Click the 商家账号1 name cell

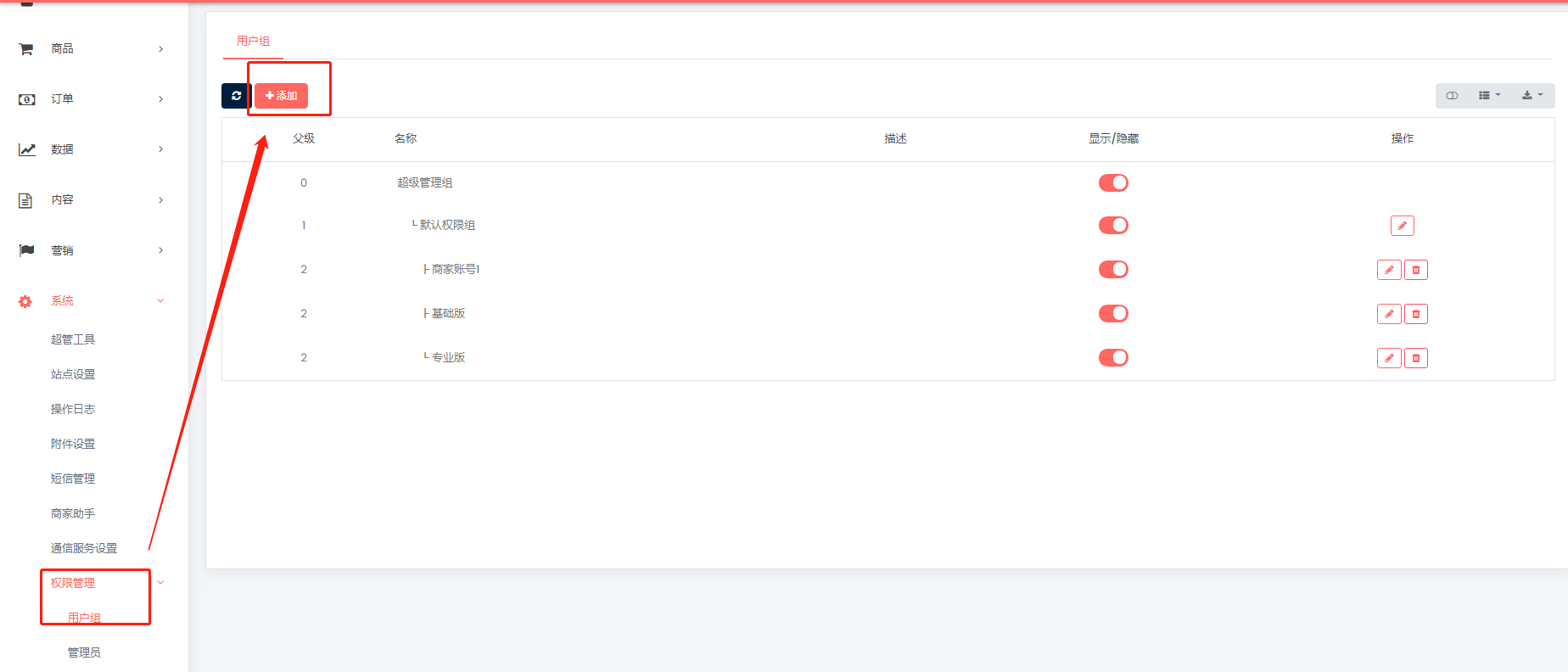pyautogui.click(x=451, y=269)
